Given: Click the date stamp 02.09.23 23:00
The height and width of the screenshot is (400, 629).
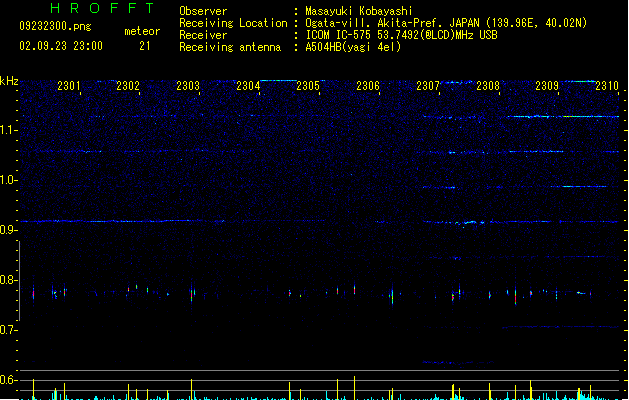Looking at the screenshot, I should (x=61, y=46).
